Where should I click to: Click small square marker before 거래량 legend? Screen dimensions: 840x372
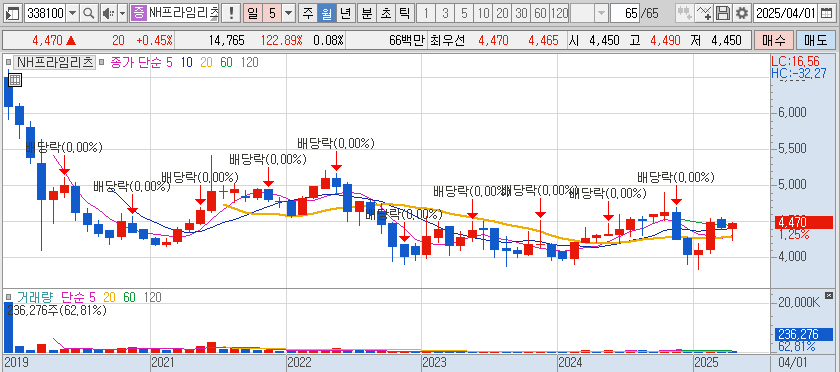click(8, 297)
